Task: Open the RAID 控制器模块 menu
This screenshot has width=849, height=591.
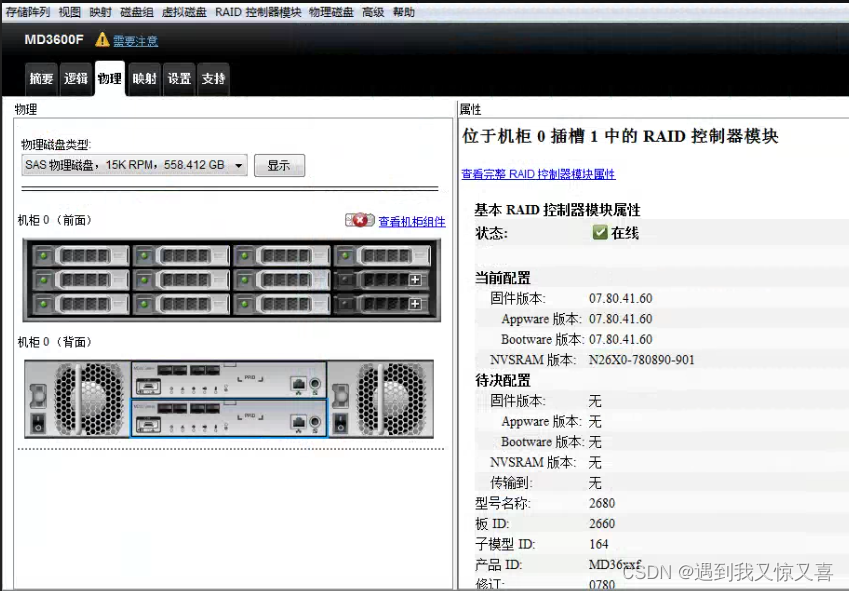Action: pos(258,12)
